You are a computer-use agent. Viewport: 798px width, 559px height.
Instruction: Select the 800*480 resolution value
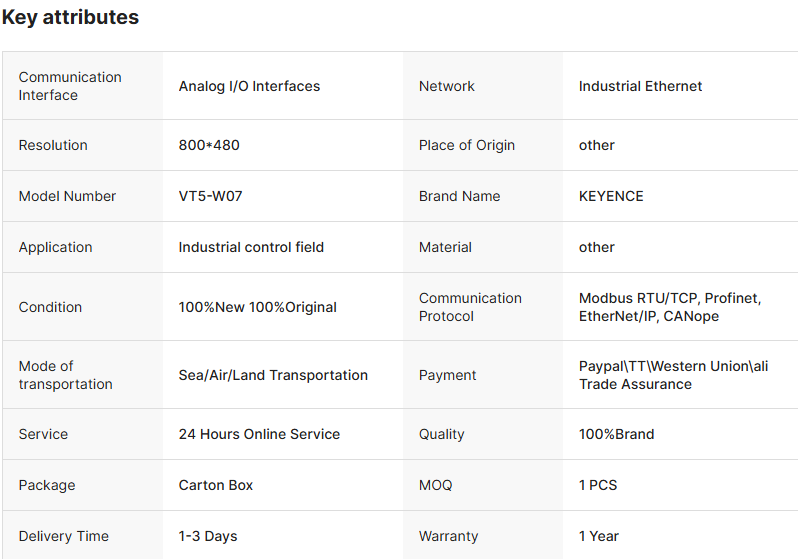pos(209,145)
